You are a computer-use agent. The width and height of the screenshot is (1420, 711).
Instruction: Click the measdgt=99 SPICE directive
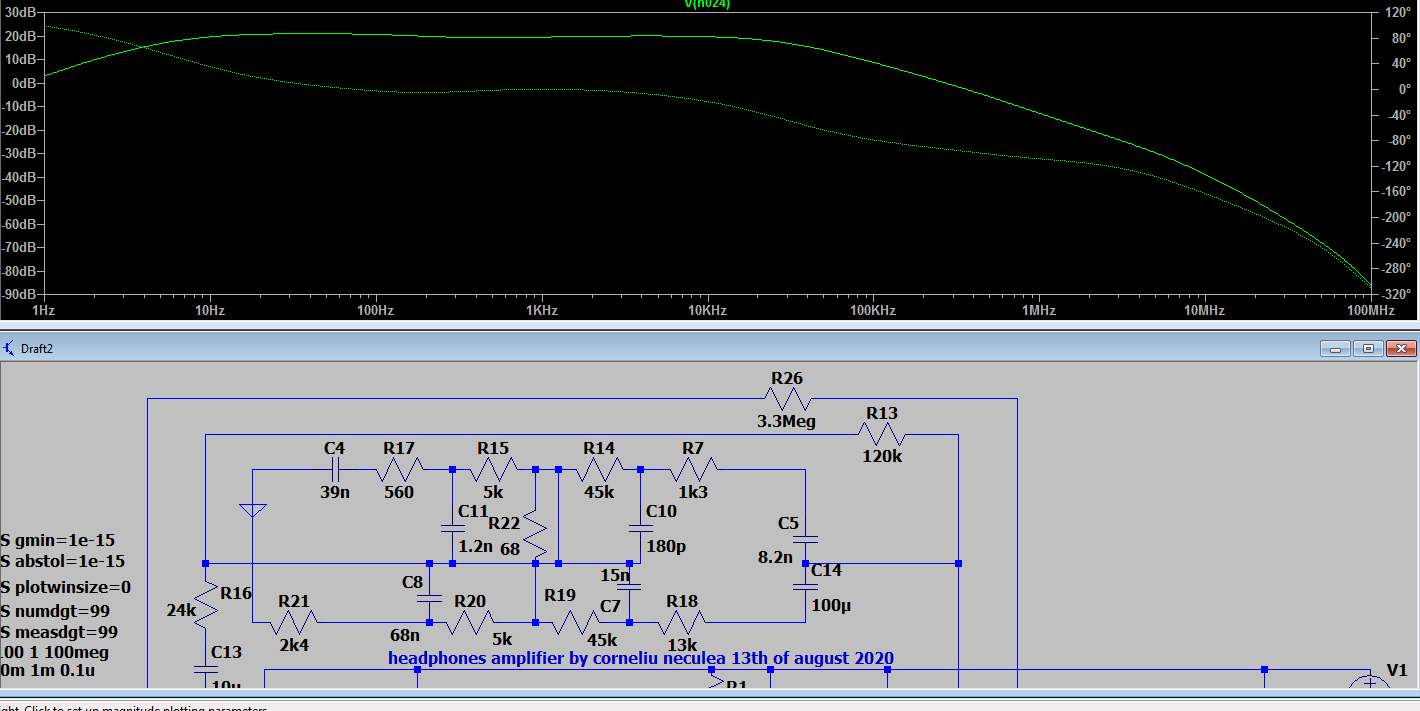coord(67,632)
